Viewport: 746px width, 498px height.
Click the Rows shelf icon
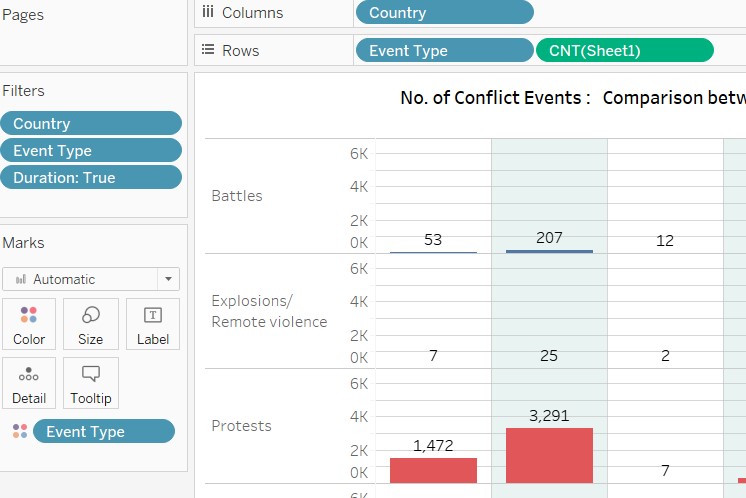pos(208,50)
